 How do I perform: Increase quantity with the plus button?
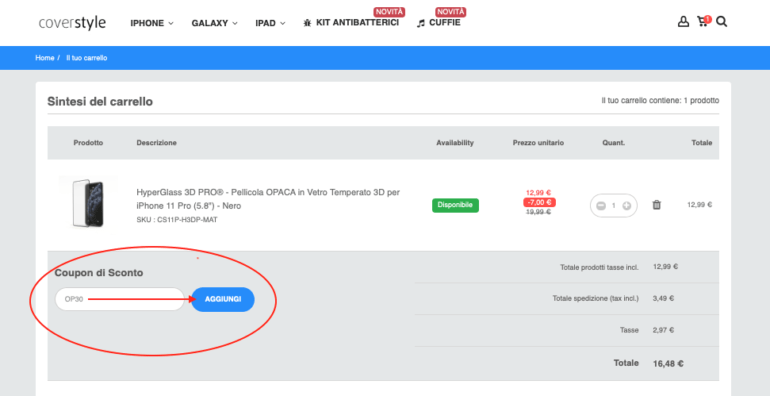[x=627, y=206]
